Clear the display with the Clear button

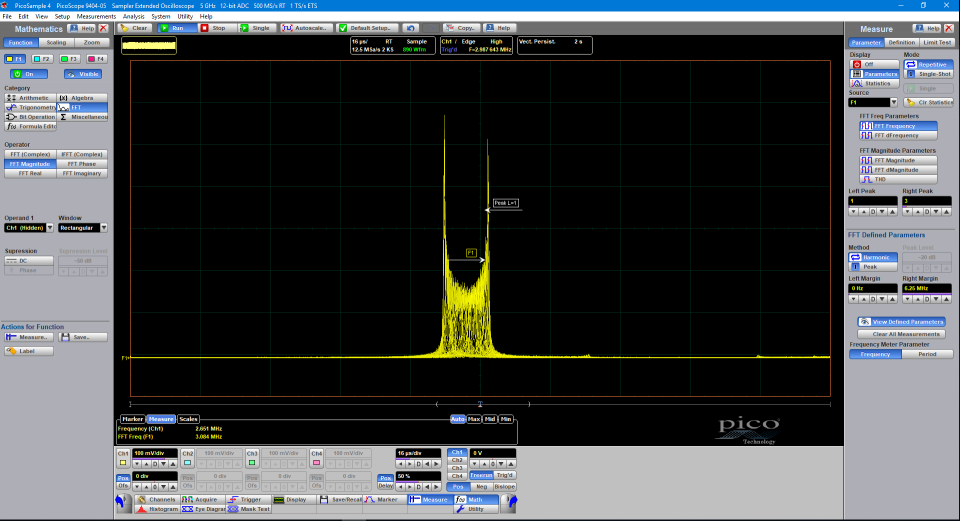(x=136, y=28)
